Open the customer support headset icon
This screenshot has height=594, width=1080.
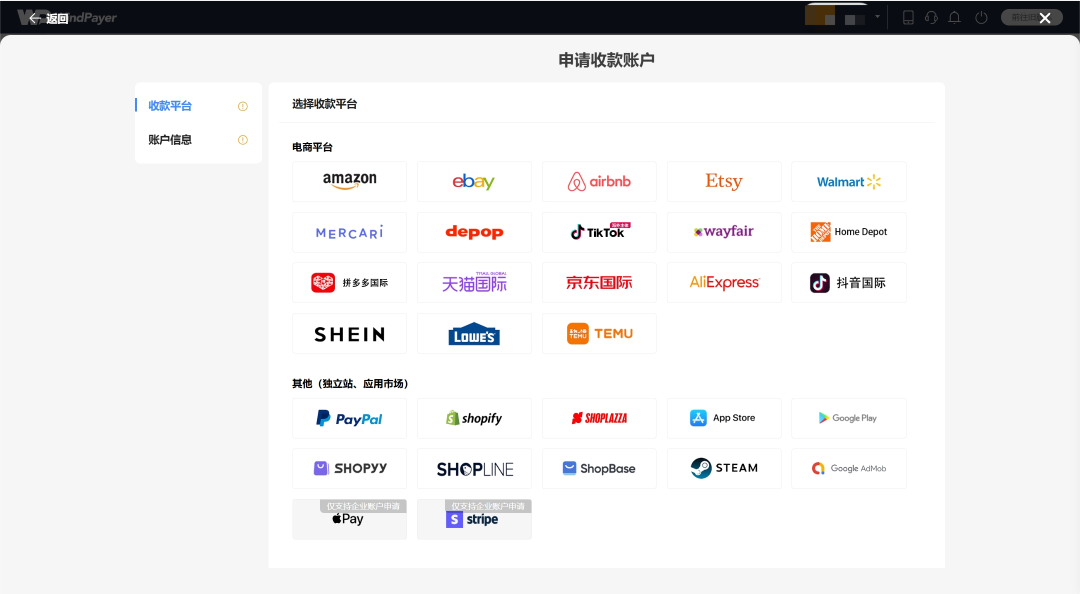(931, 17)
